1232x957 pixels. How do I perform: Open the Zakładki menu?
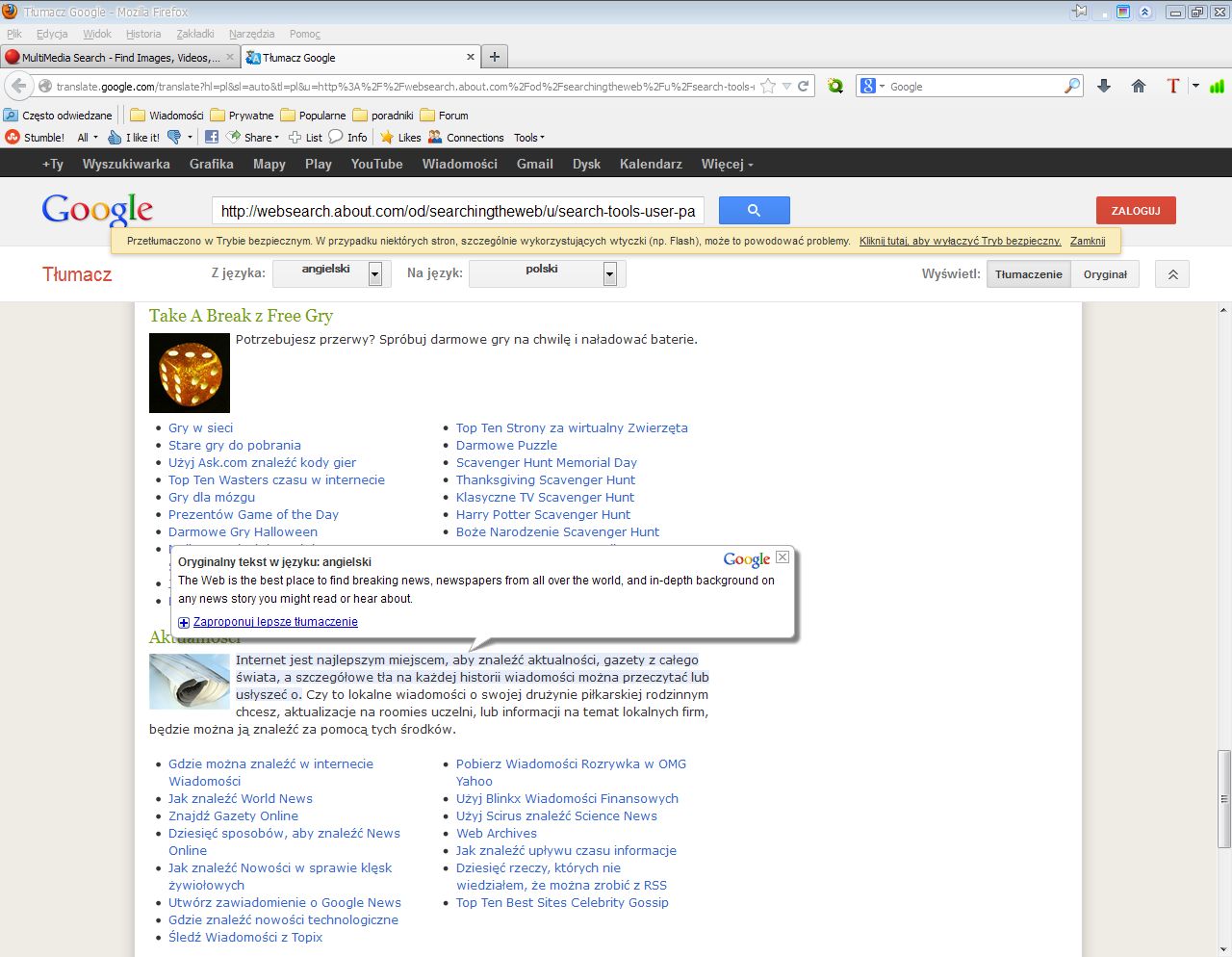click(x=194, y=34)
